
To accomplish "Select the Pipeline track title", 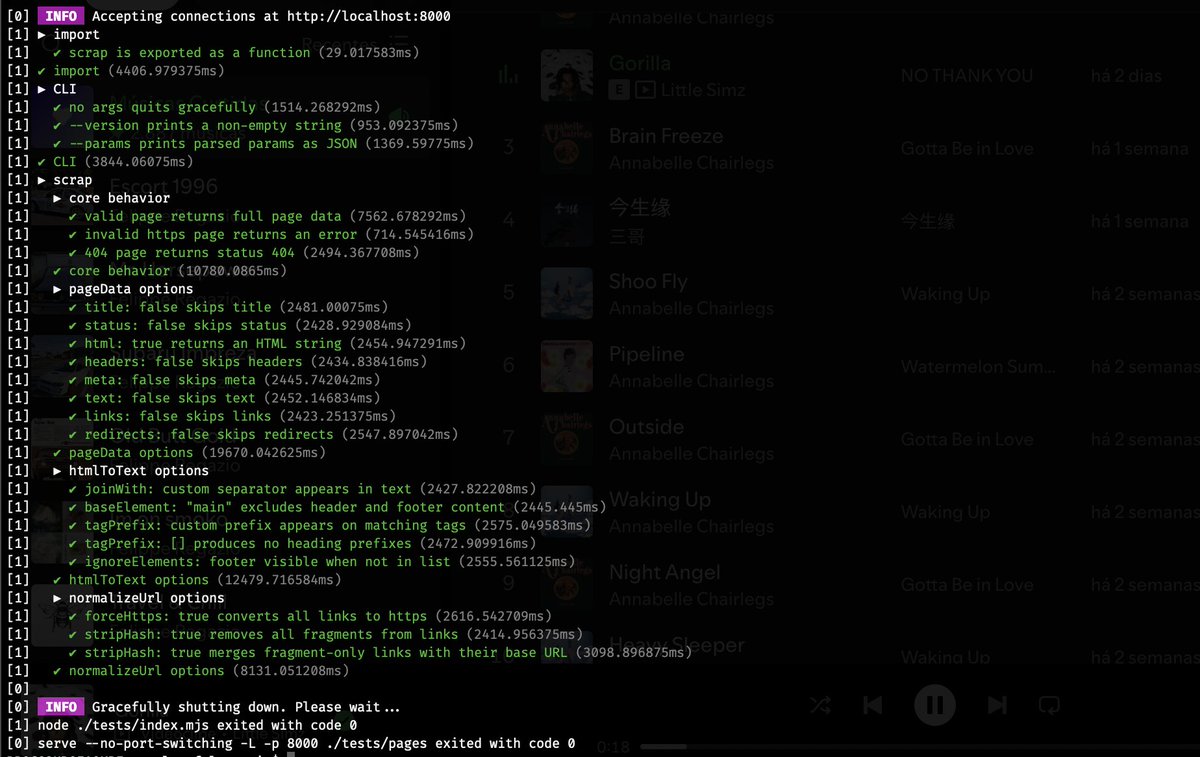I will pyautogui.click(x=647, y=355).
